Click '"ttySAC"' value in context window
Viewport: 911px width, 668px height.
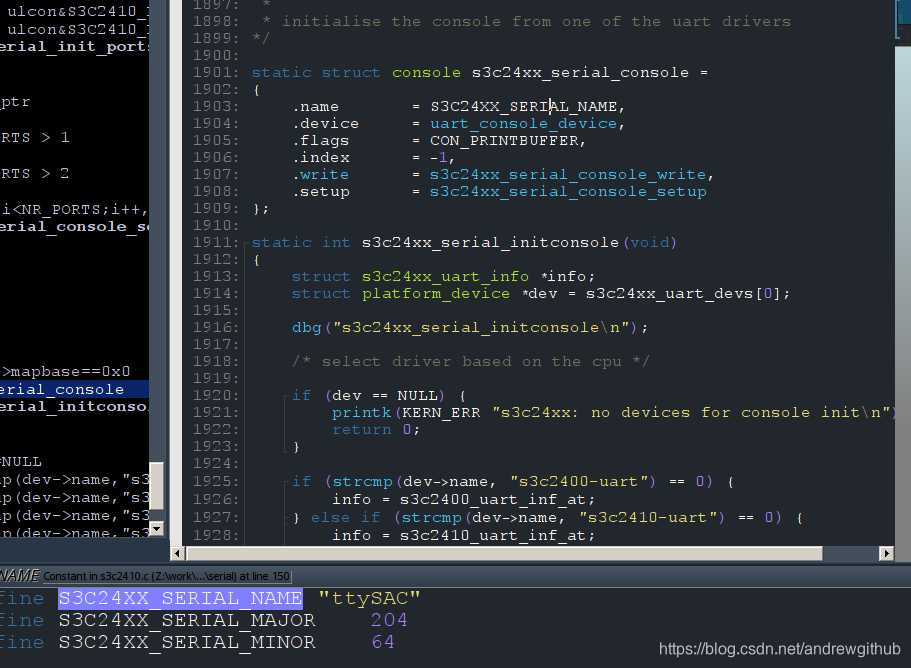pyautogui.click(x=369, y=598)
